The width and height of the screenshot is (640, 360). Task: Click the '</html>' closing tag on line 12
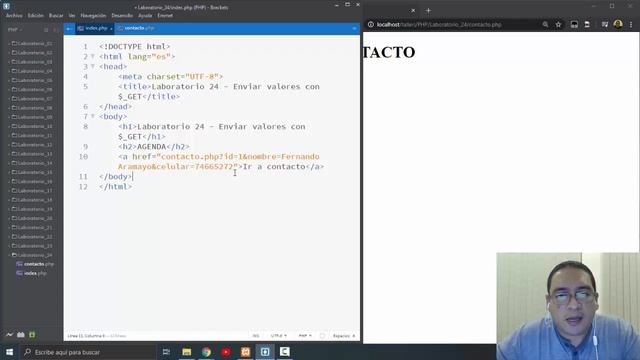click(116, 187)
